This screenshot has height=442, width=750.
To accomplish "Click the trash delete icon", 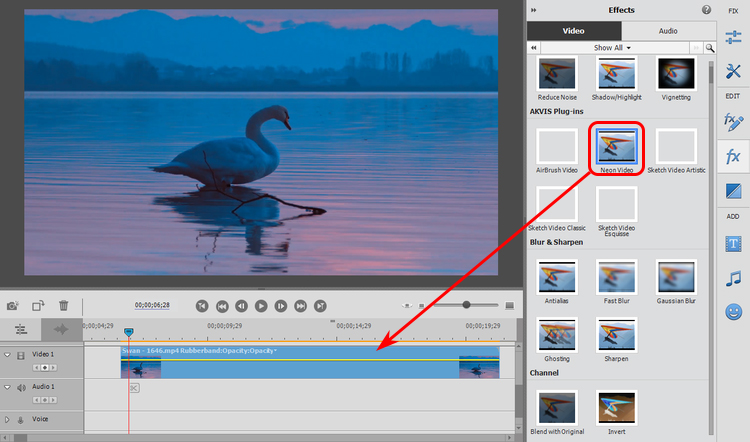I will point(64,305).
